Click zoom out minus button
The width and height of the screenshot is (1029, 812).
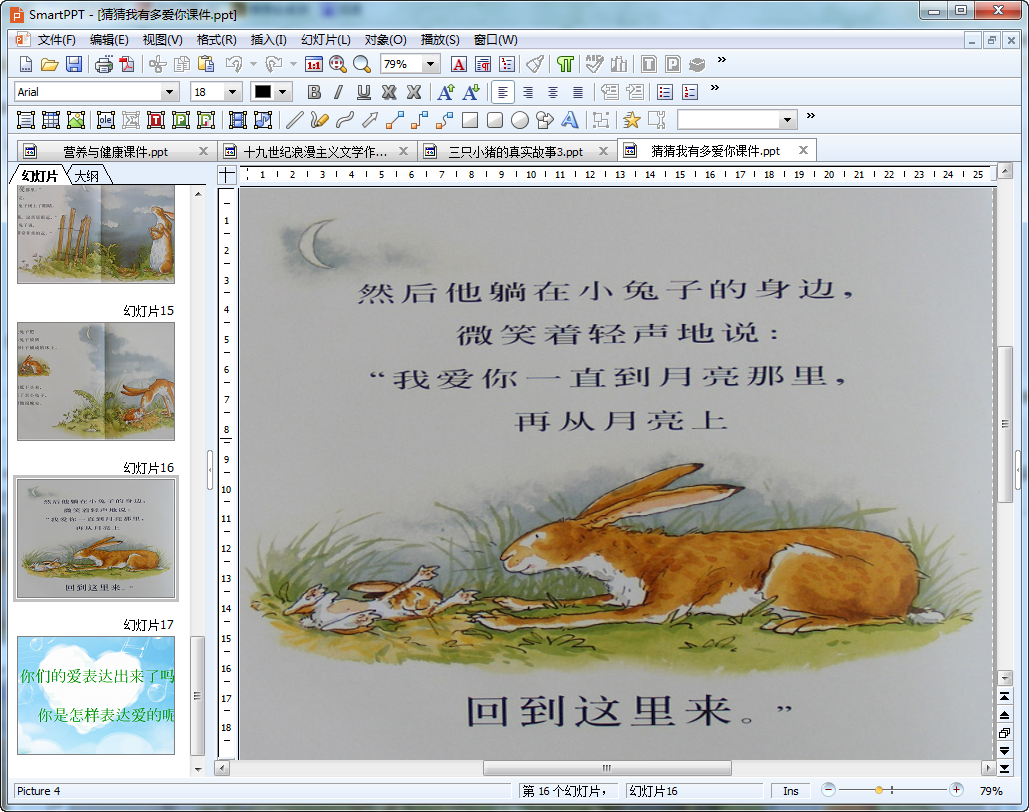coord(828,790)
